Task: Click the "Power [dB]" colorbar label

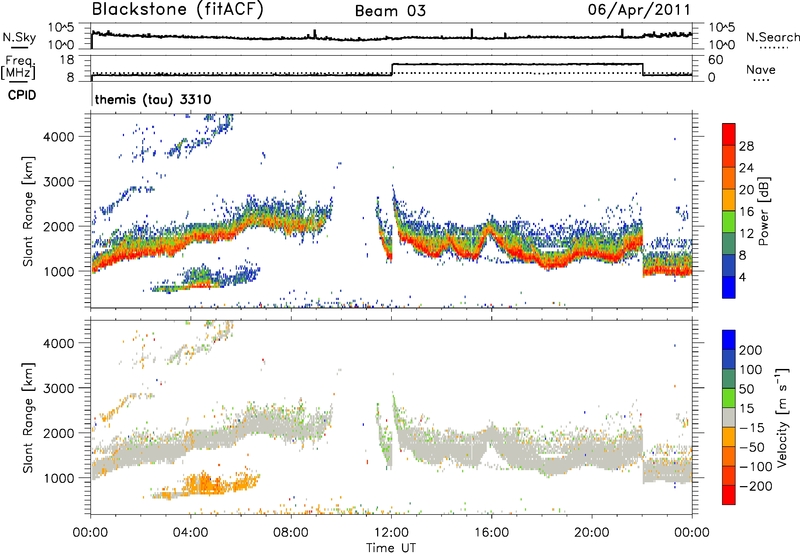Action: (x=763, y=211)
